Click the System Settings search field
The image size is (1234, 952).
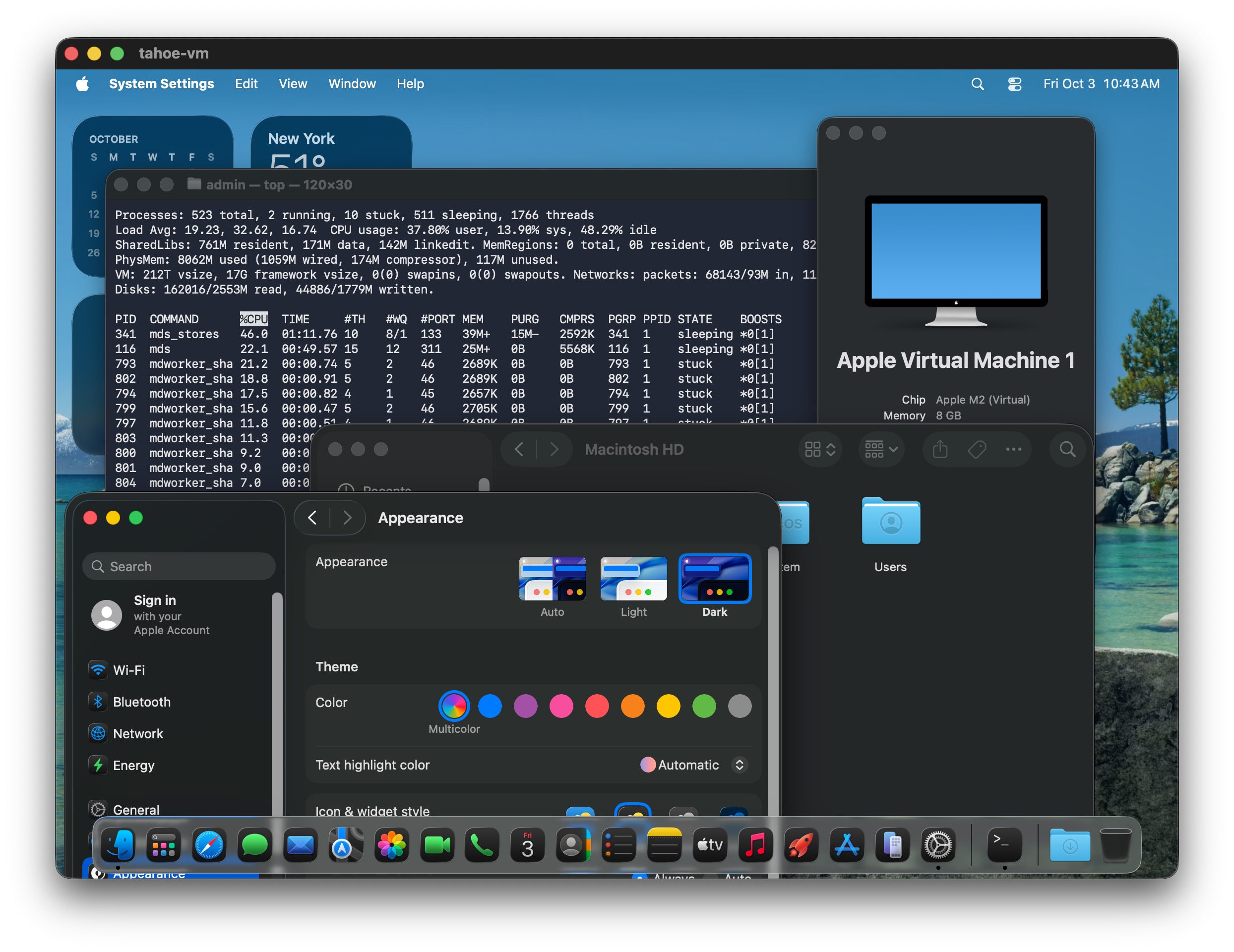click(x=179, y=566)
